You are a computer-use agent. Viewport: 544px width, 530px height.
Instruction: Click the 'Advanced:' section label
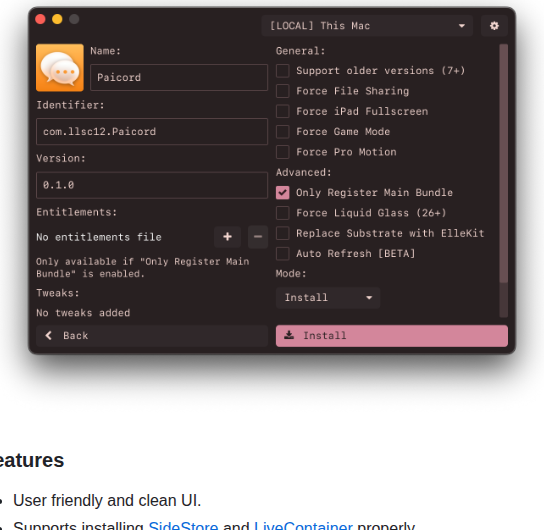tap(304, 172)
